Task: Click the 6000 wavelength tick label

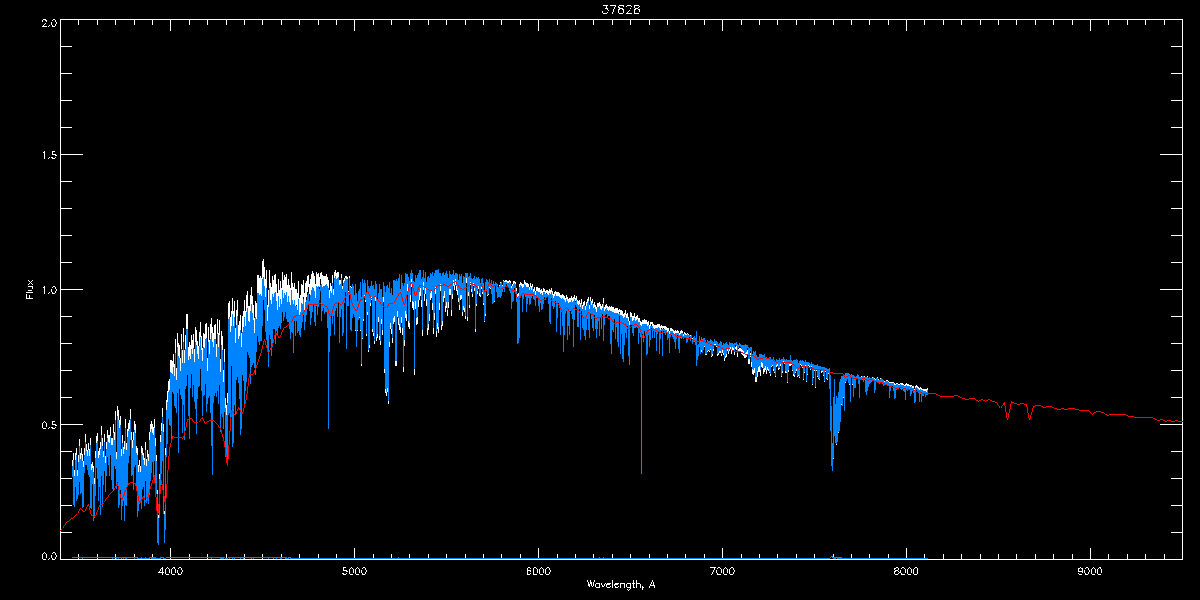Action: click(539, 572)
